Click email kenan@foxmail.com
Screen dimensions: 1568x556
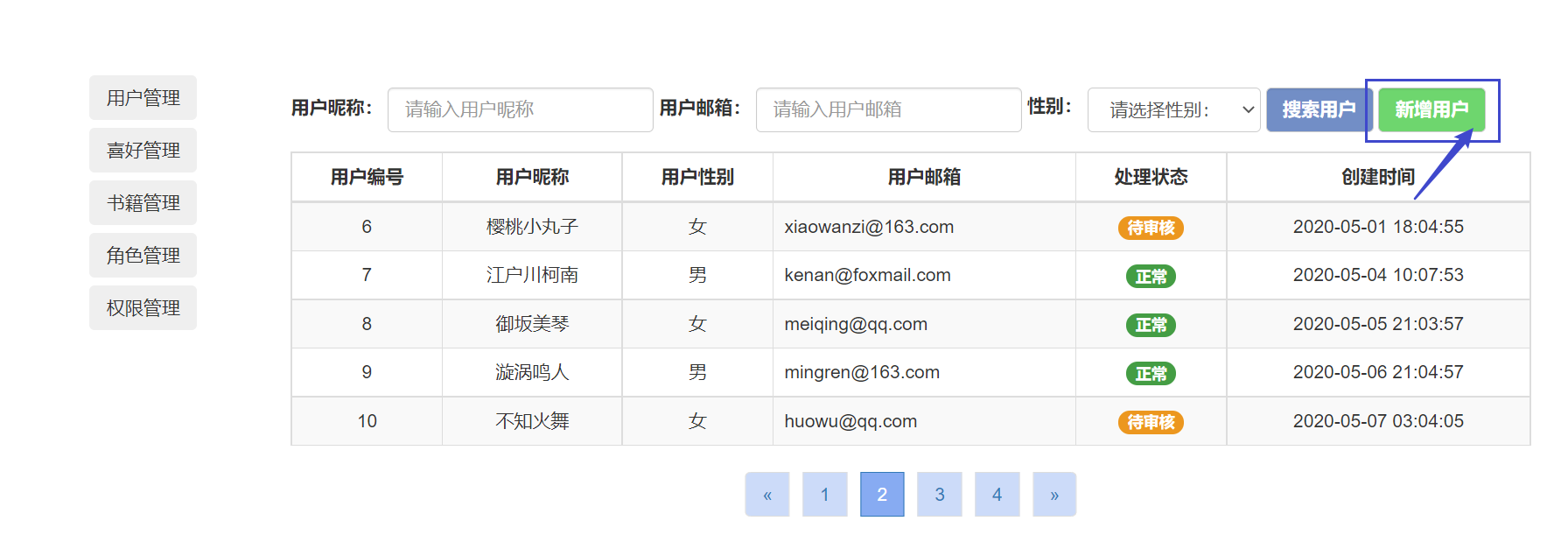pyautogui.click(x=867, y=275)
